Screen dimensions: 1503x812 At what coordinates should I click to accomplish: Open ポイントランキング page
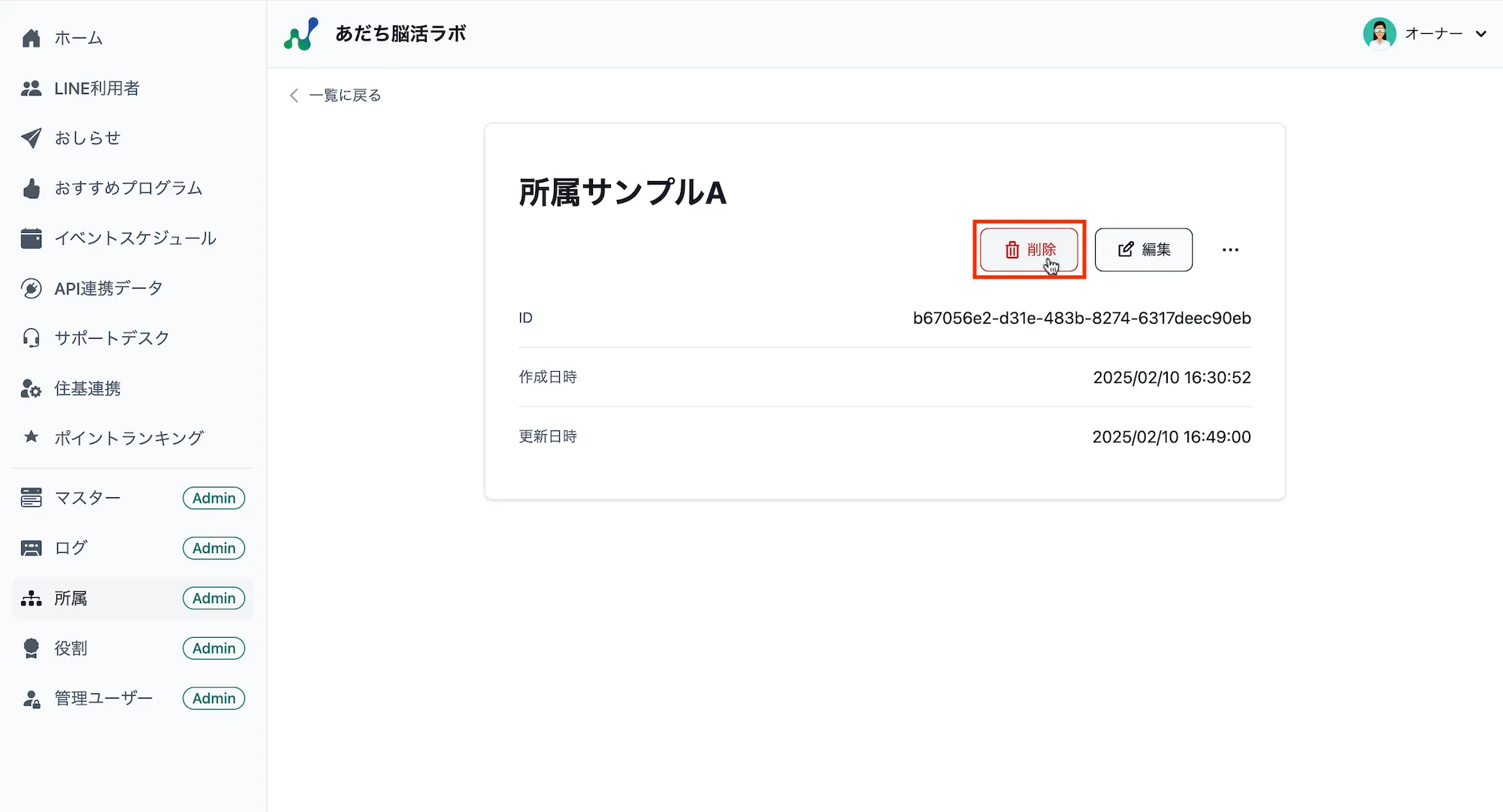click(133, 438)
